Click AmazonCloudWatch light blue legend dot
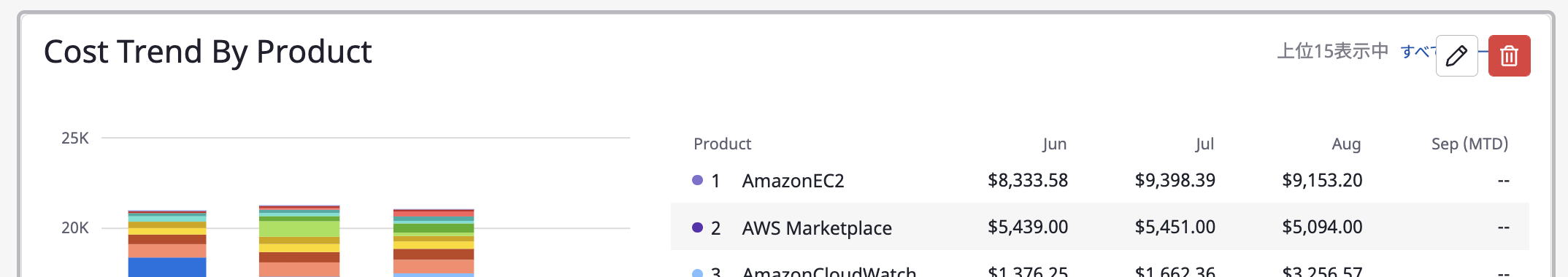This screenshot has width=1568, height=277. (x=697, y=273)
